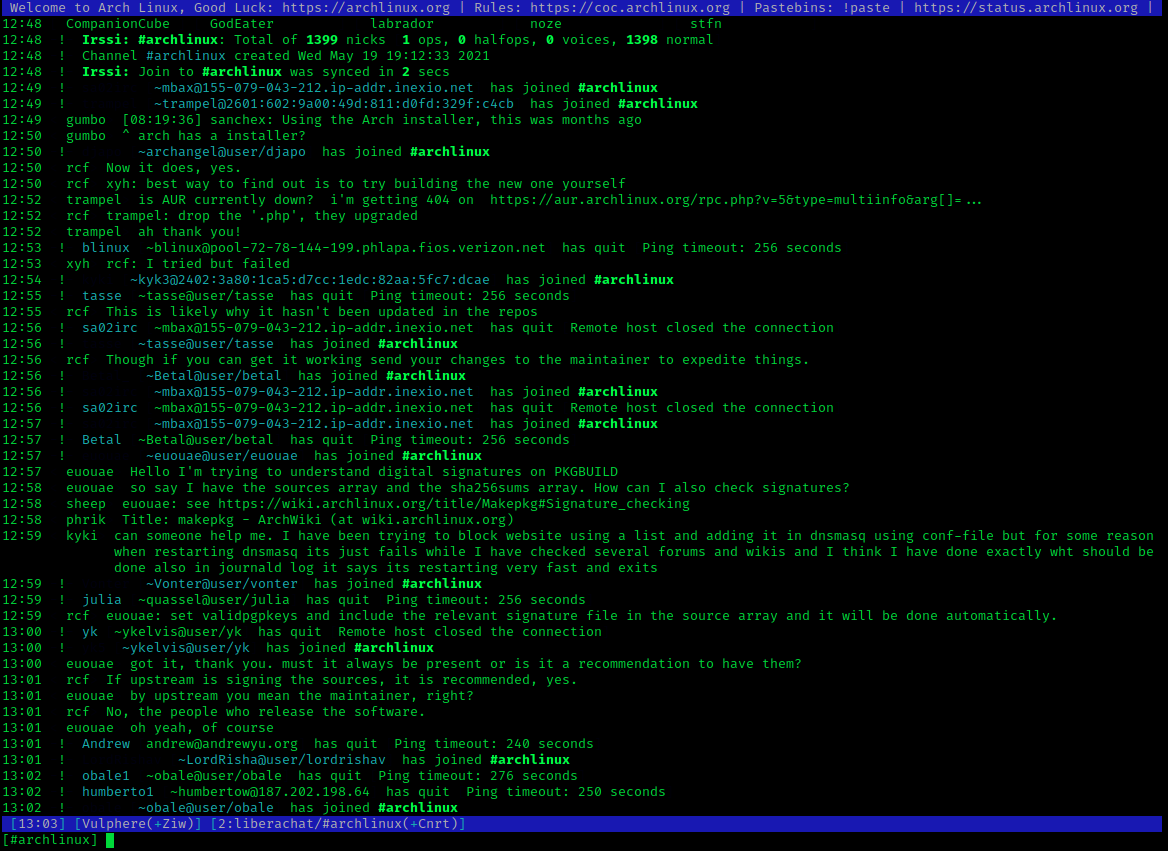Screen dimensions: 1168x851
Task: Click the kyki nick on dnsmasq message
Action: (x=82, y=536)
